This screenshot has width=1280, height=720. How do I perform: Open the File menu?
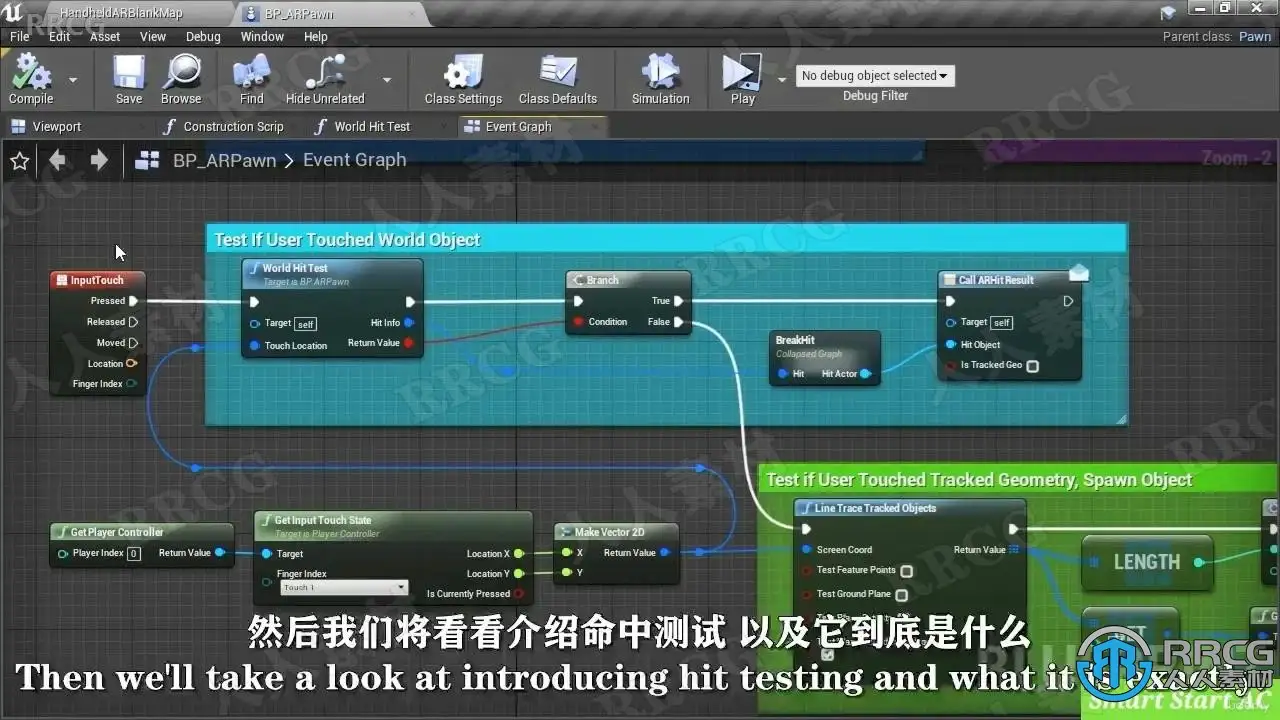point(20,36)
